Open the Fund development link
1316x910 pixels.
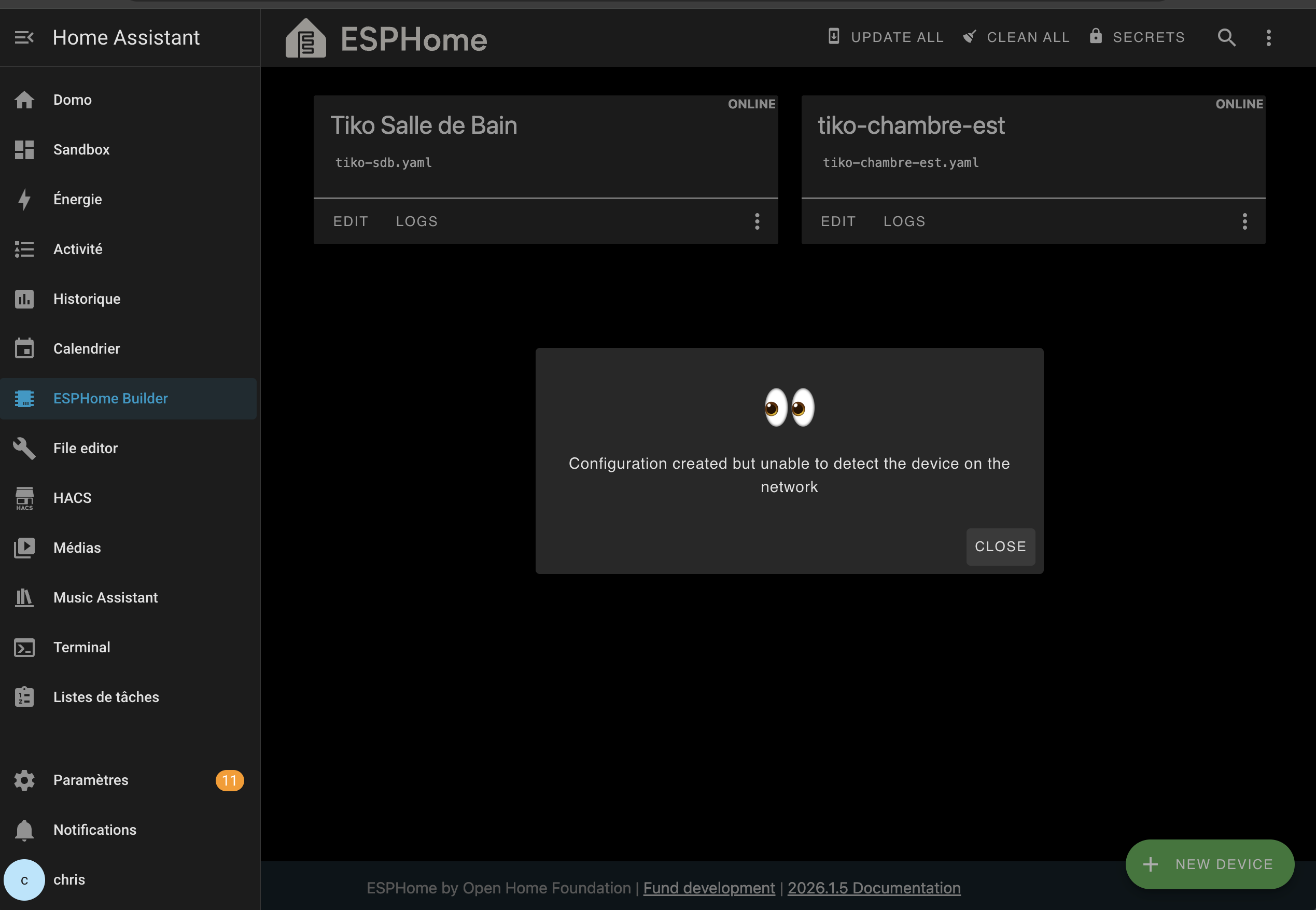pos(709,888)
